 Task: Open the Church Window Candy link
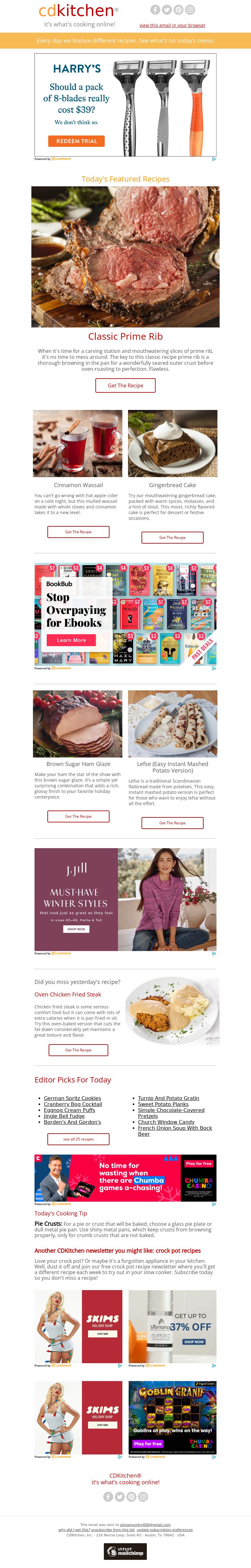pos(166,1122)
